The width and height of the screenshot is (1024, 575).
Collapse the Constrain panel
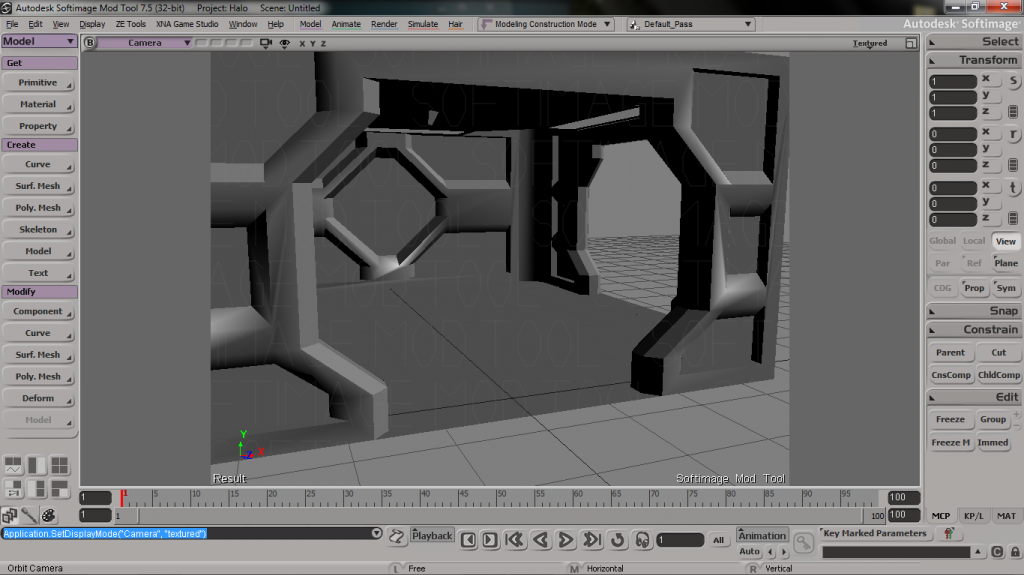click(974, 330)
